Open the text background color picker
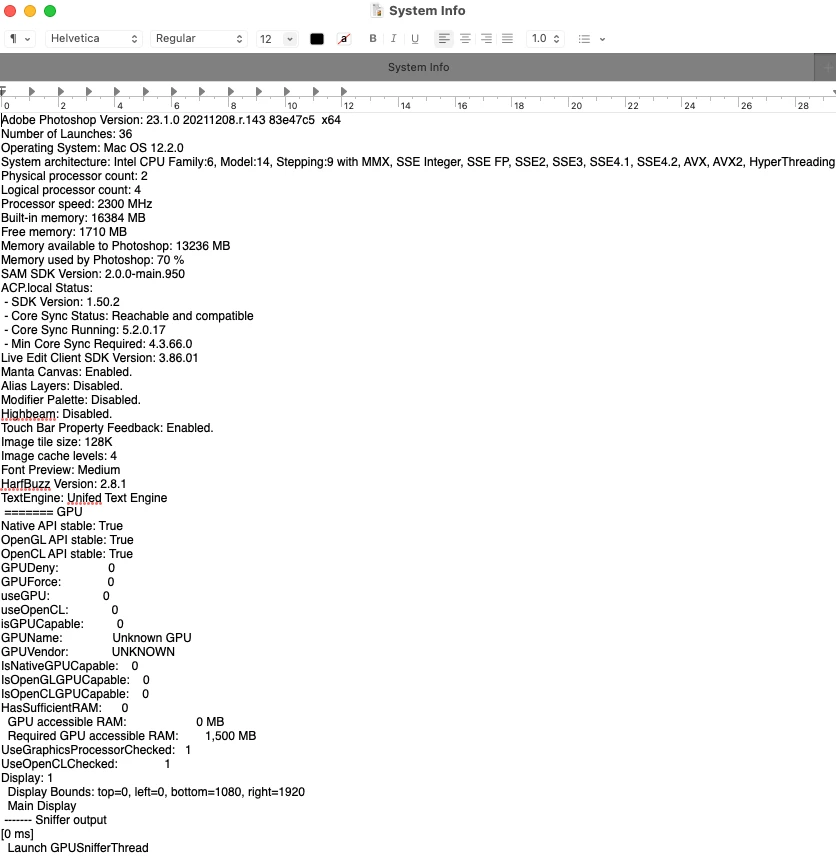 344,39
